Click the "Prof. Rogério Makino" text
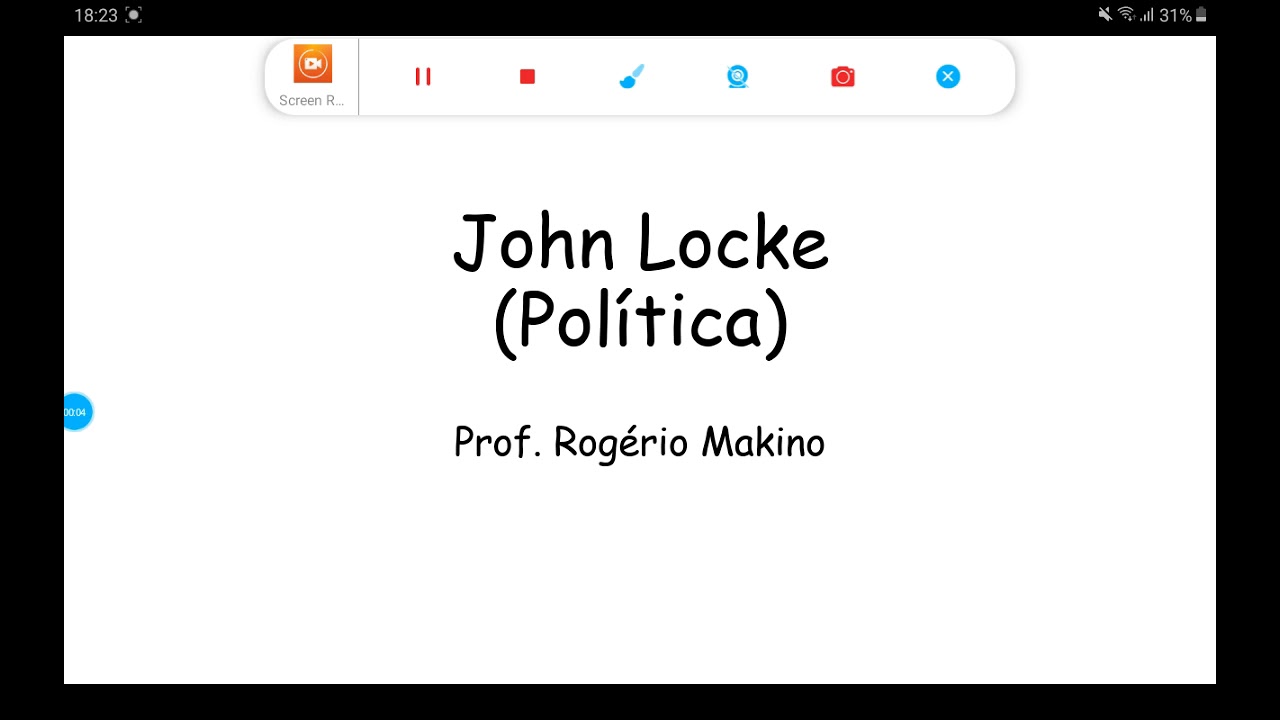Viewport: 1280px width, 720px height. (x=639, y=442)
